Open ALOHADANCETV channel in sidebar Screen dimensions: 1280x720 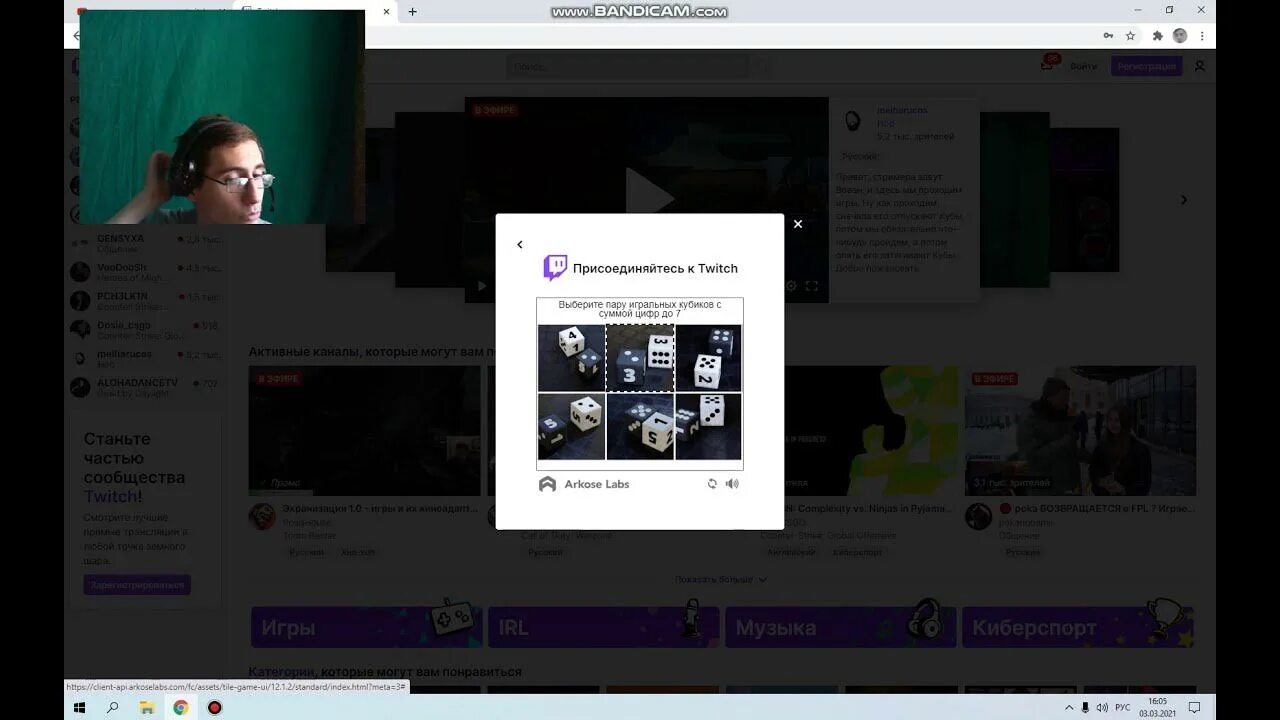145,388
